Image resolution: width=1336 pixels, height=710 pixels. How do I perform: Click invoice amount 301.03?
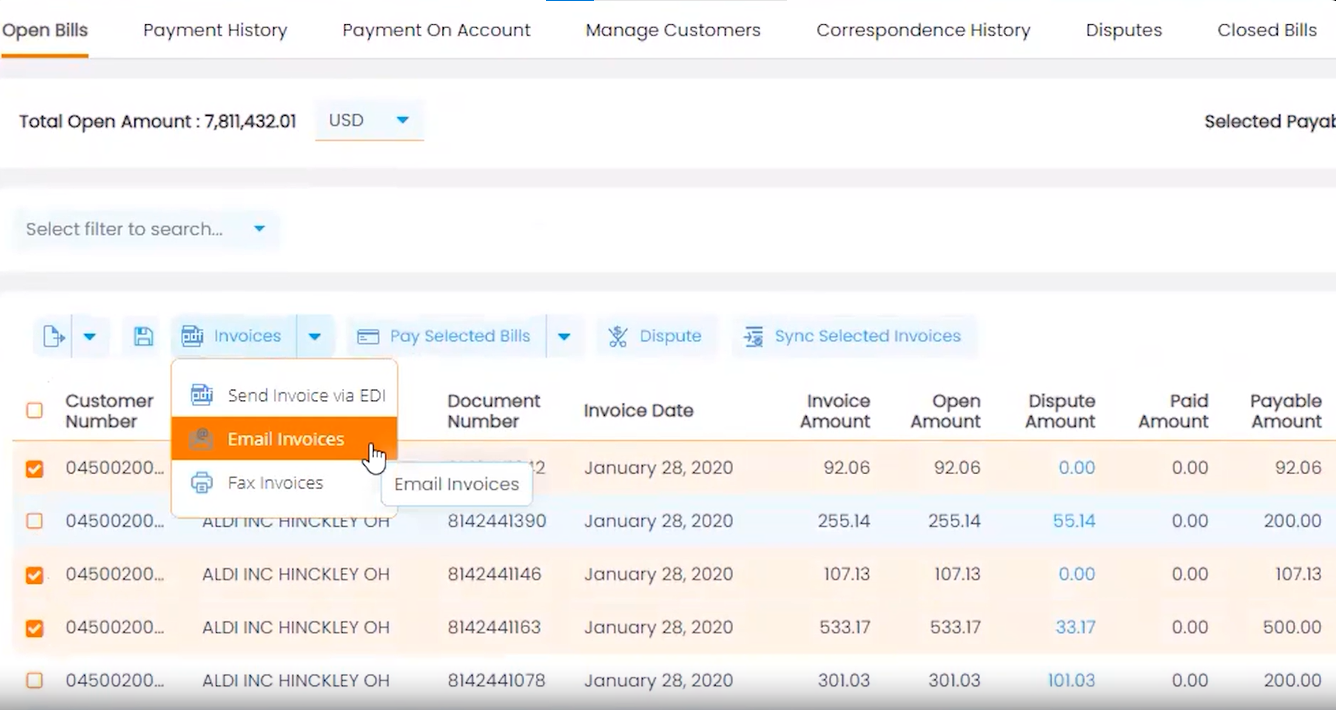click(x=844, y=680)
